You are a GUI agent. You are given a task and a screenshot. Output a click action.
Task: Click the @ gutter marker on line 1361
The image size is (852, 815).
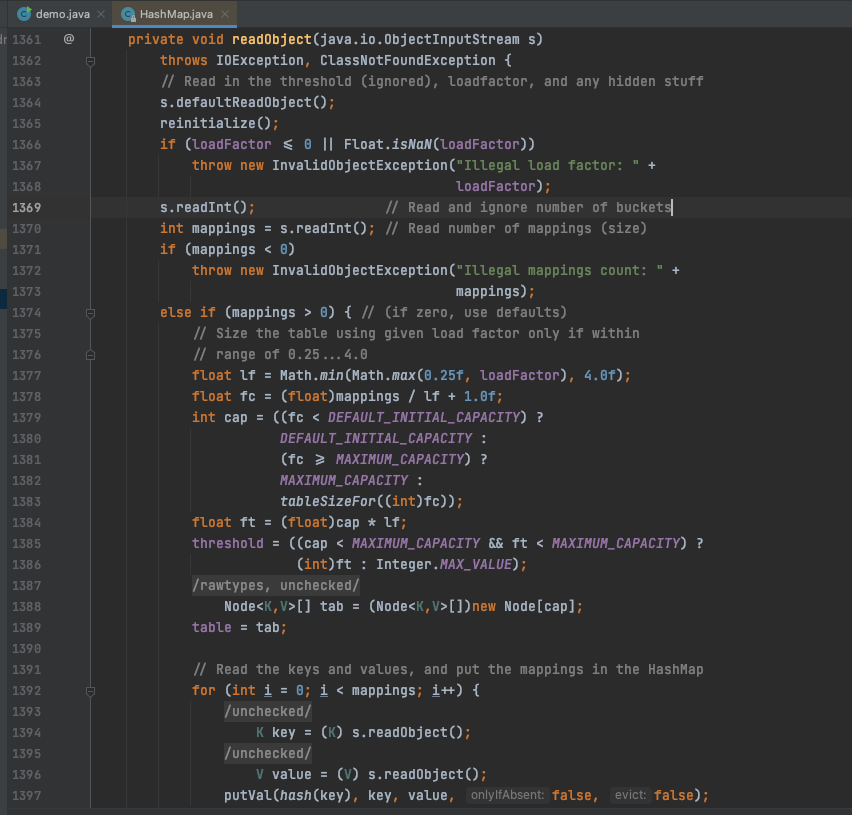point(69,39)
